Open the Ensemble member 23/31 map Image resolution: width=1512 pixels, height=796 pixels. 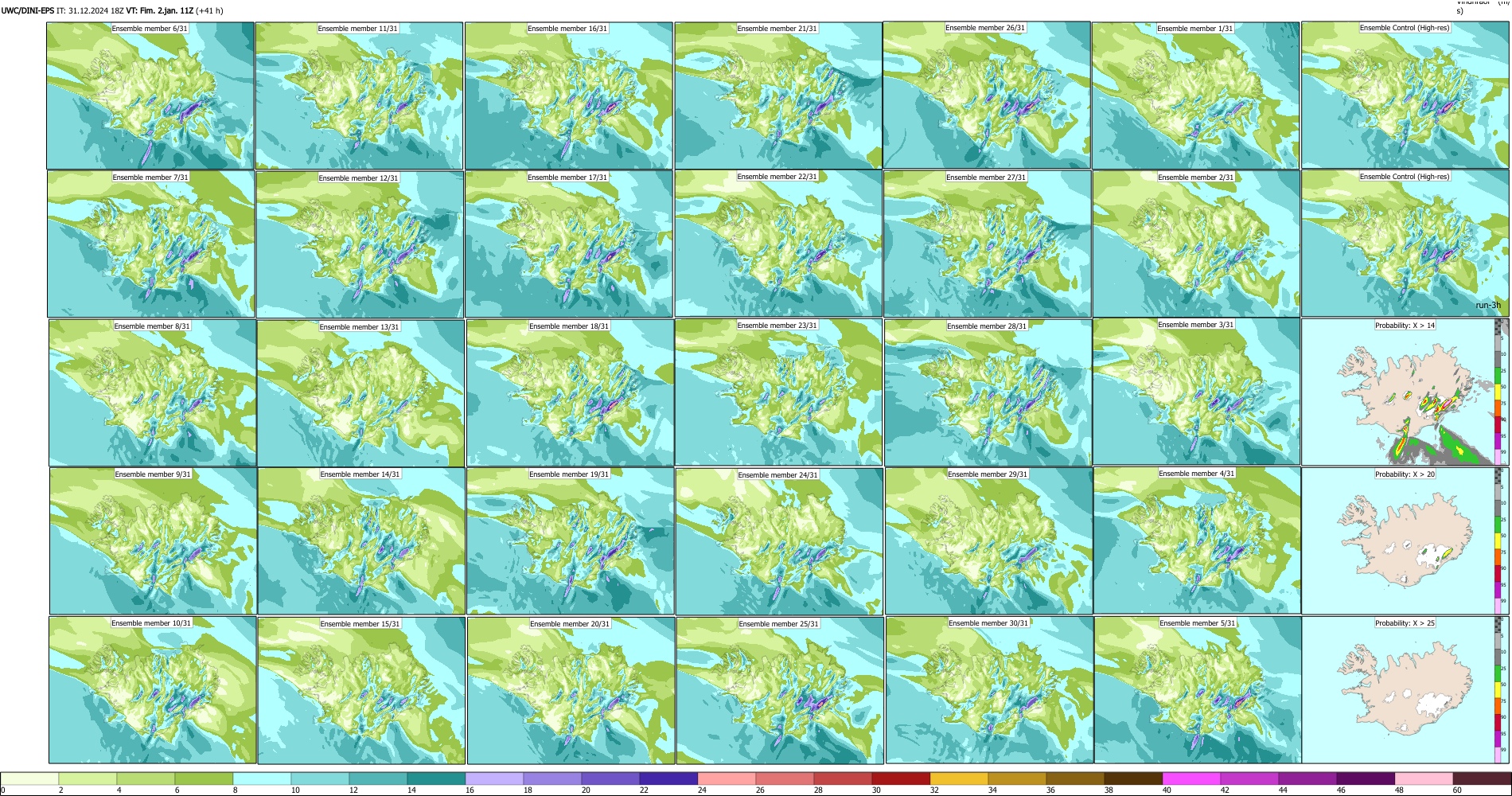tap(778, 392)
